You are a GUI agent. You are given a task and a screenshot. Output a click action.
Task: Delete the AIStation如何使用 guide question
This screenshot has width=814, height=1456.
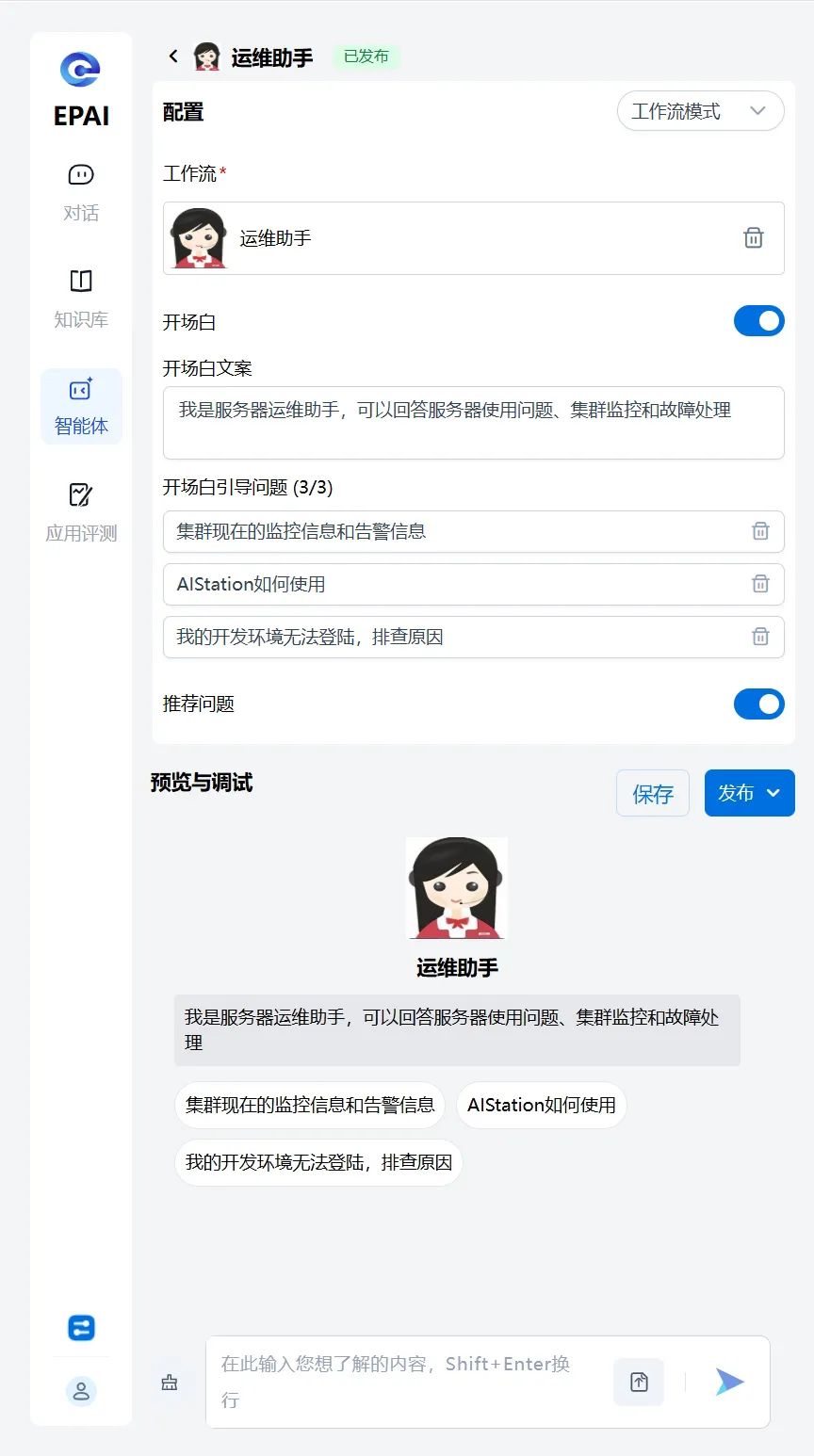[x=760, y=584]
